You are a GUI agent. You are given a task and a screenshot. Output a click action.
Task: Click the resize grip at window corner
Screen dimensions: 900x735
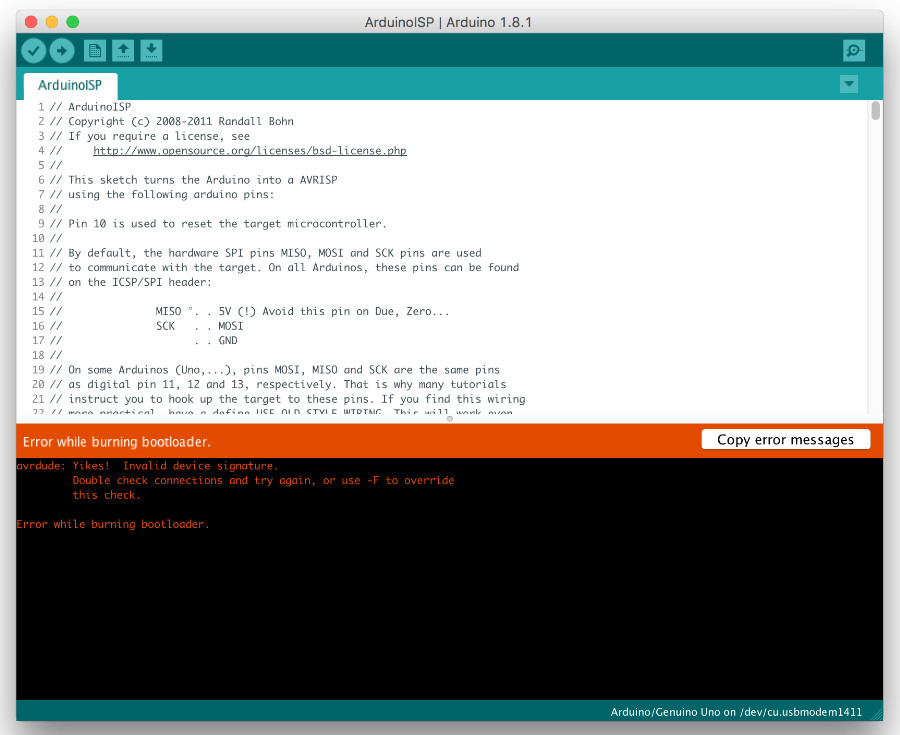[877, 715]
